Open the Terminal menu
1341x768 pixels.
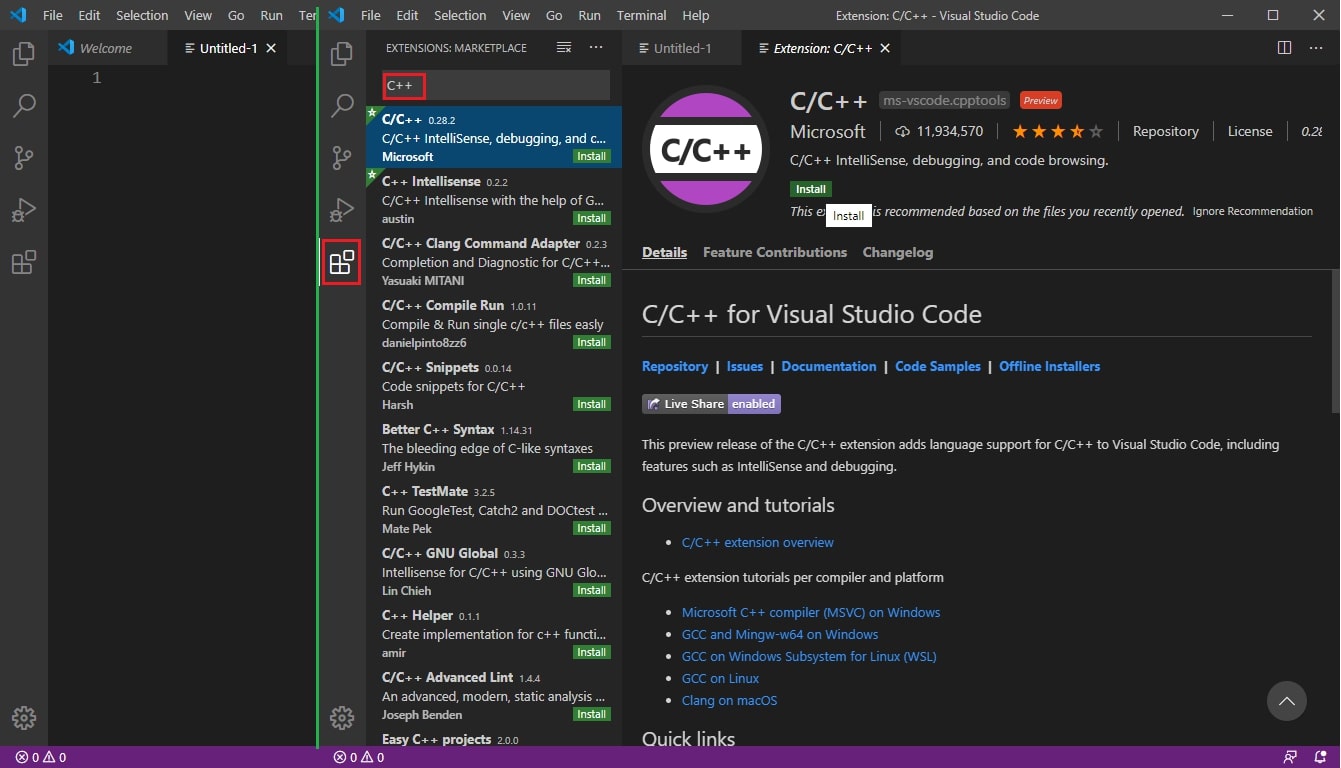click(641, 15)
